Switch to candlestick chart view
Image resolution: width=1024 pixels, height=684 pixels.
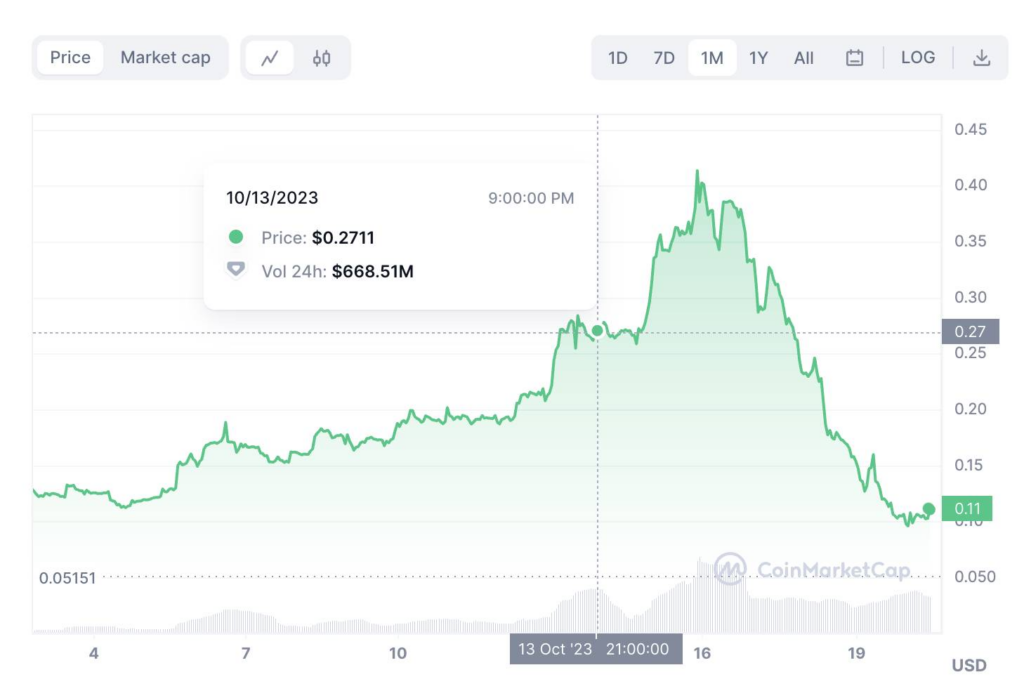click(321, 58)
